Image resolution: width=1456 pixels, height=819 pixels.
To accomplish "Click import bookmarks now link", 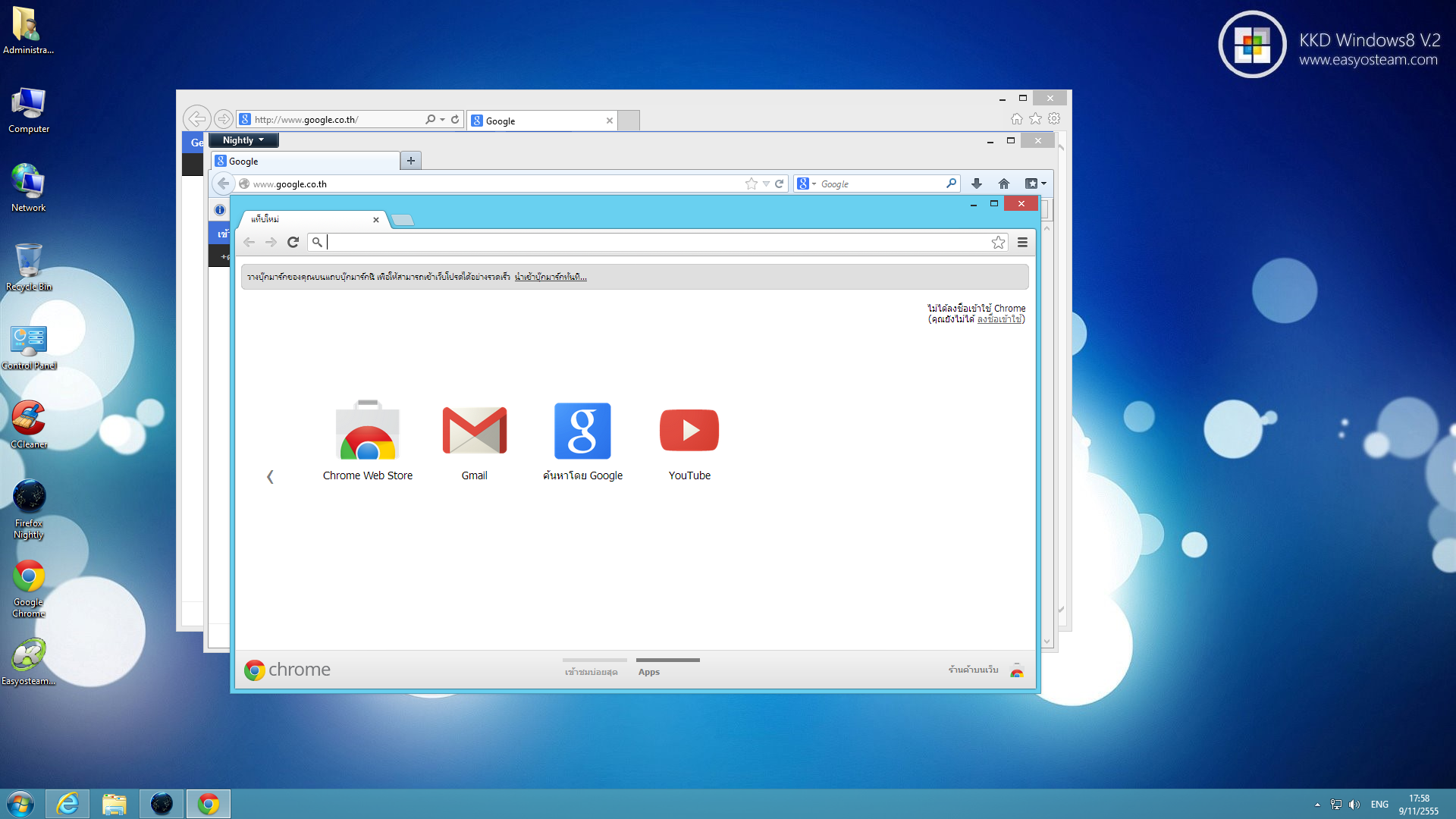I will (x=551, y=278).
